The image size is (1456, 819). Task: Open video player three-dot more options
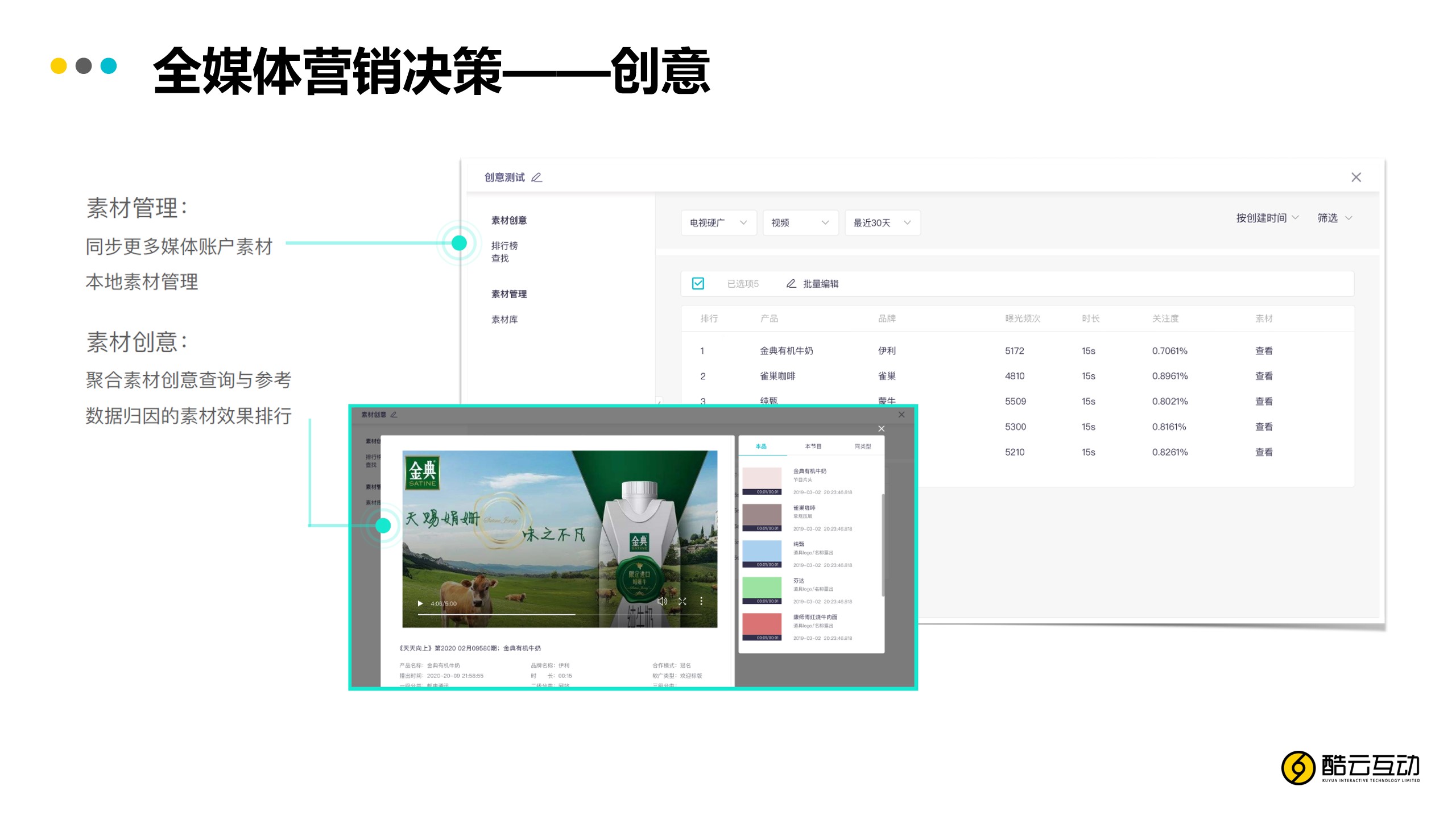tap(701, 601)
